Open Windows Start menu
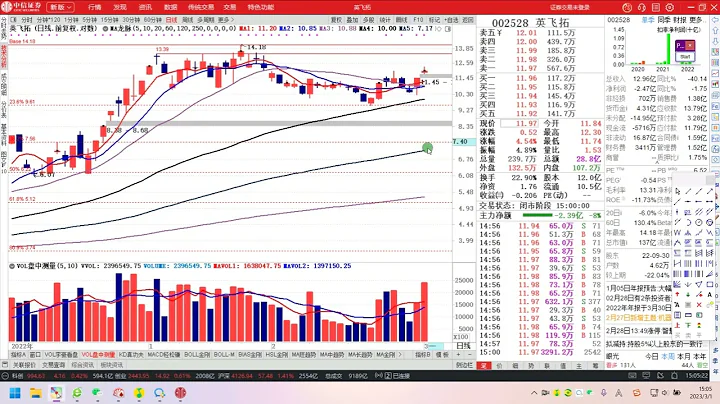This screenshot has height=404, width=720. tap(15, 393)
